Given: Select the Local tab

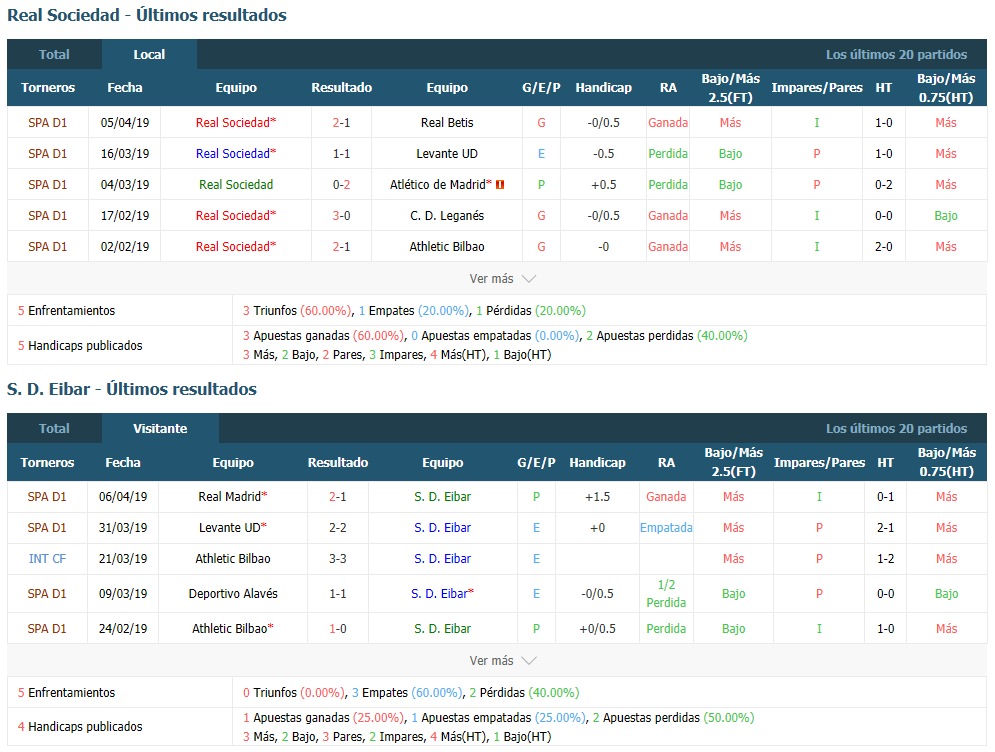Looking at the screenshot, I should pos(149,55).
